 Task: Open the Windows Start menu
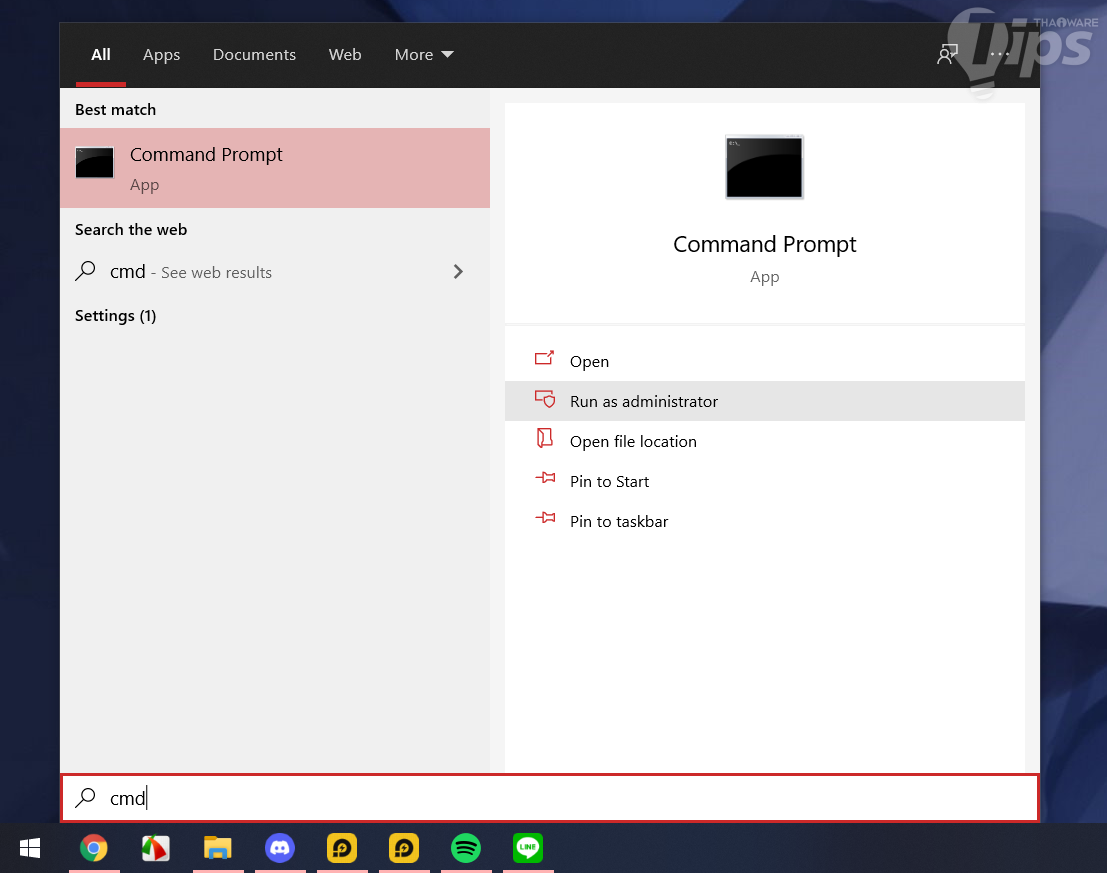[30, 848]
